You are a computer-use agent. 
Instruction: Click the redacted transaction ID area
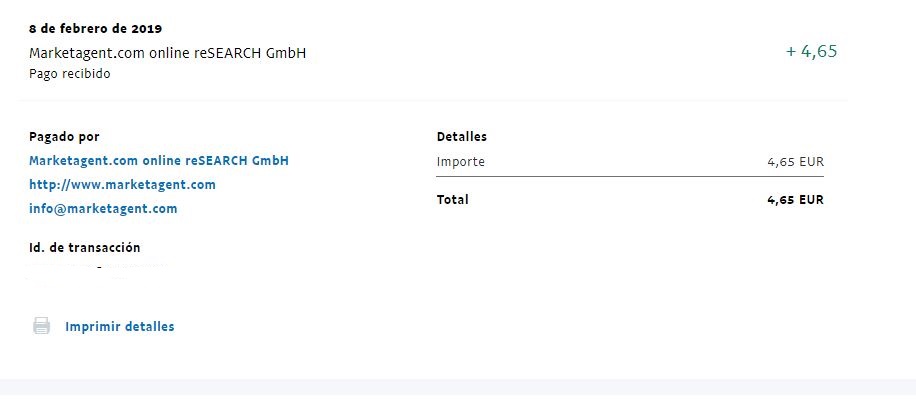click(98, 272)
